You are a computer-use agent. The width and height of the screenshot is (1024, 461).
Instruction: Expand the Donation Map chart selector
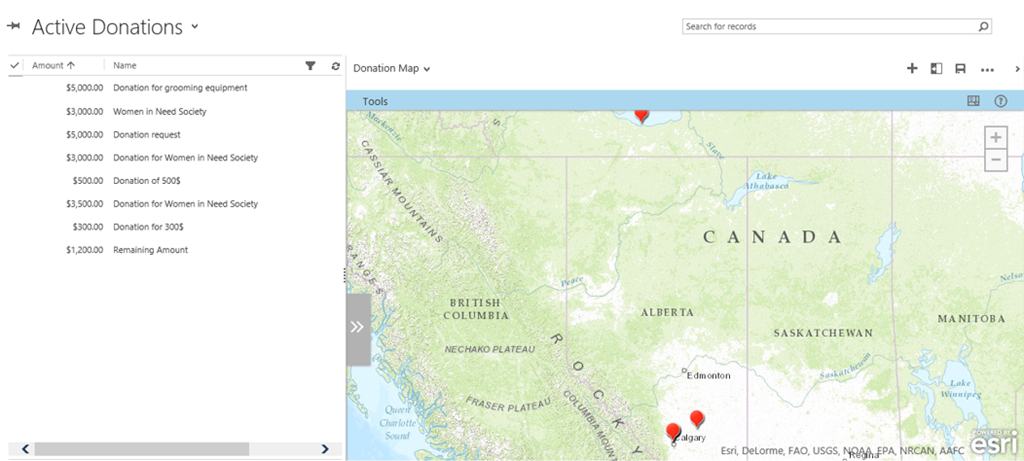(x=392, y=69)
